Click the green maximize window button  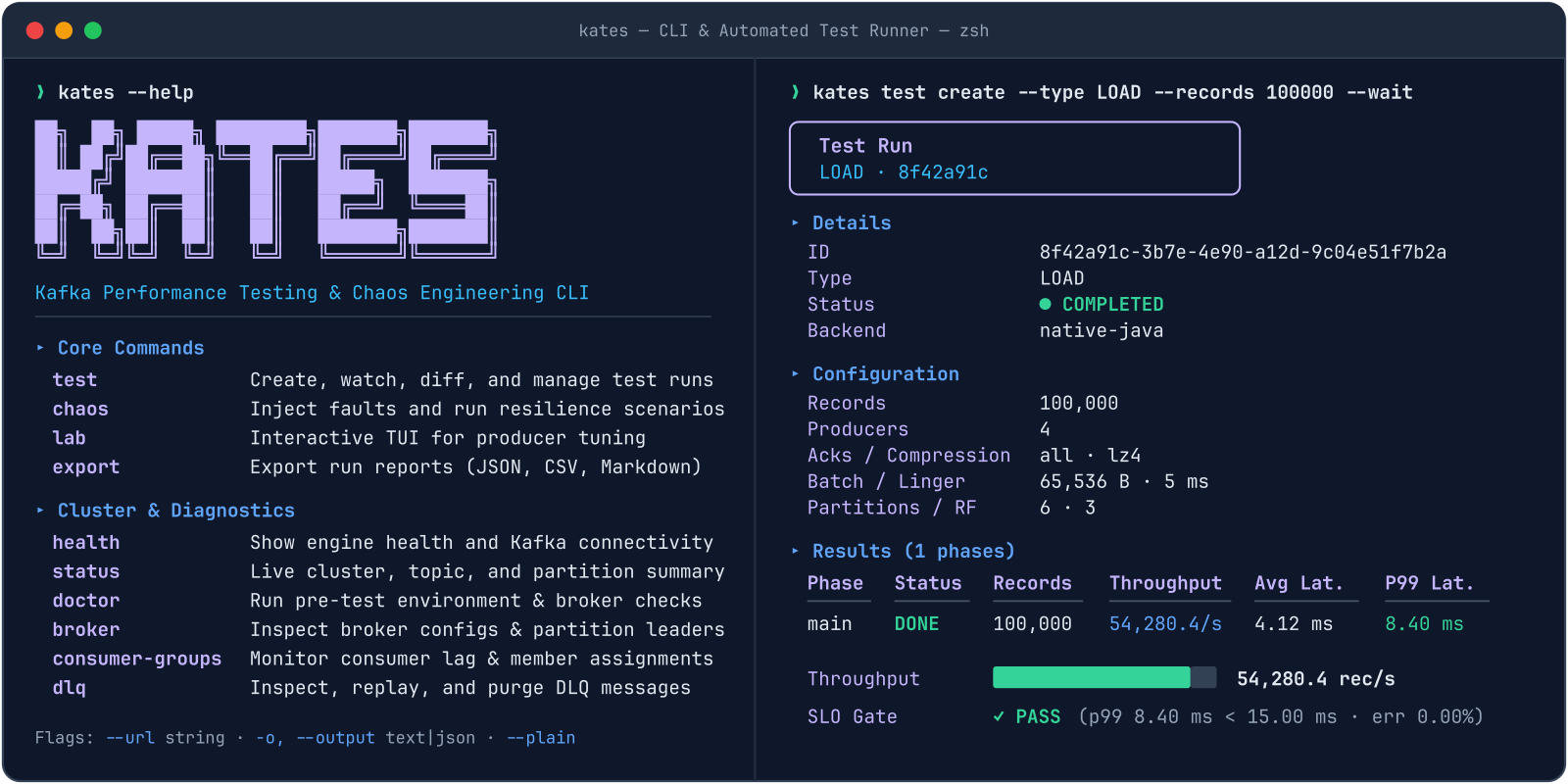[93, 30]
